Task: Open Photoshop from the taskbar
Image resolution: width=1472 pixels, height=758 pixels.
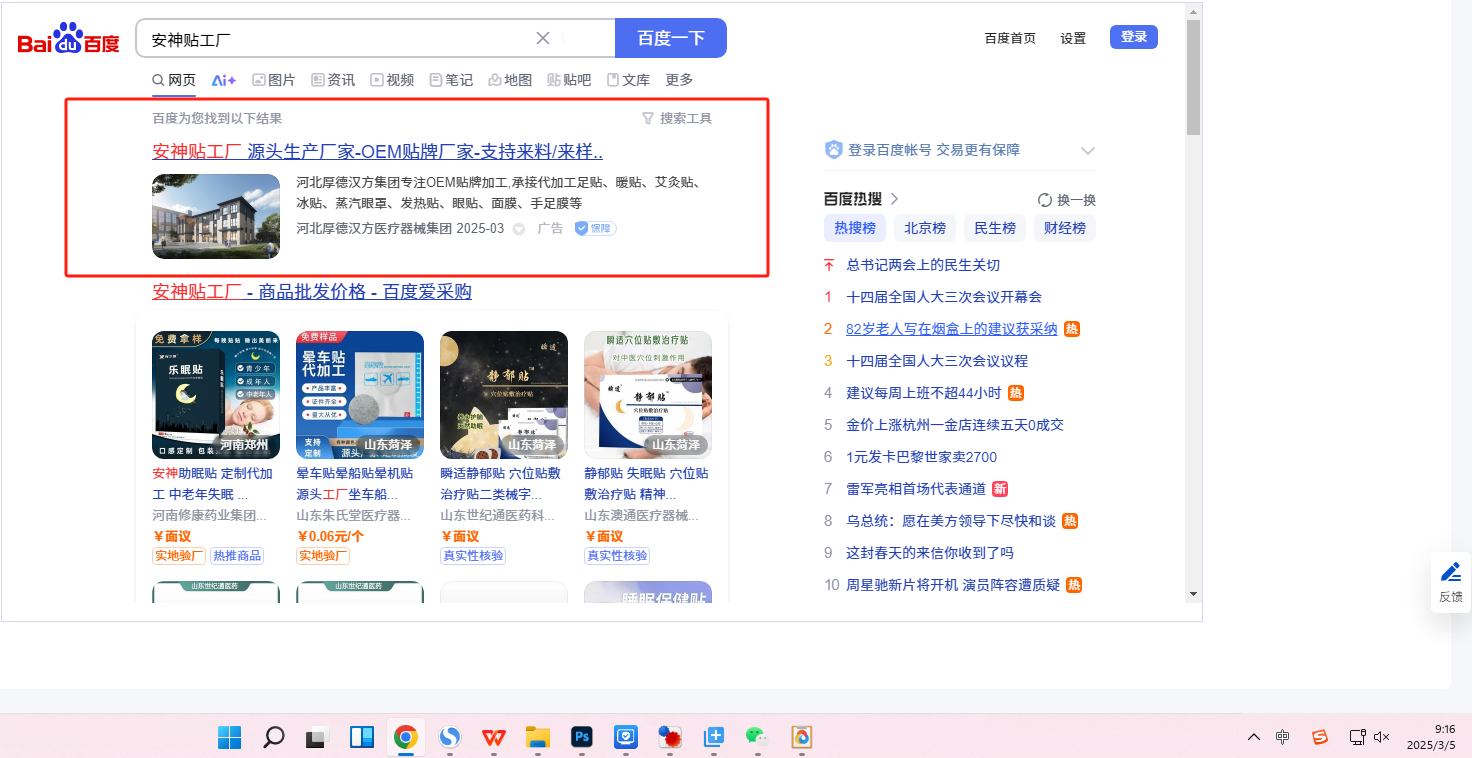Action: [x=581, y=737]
